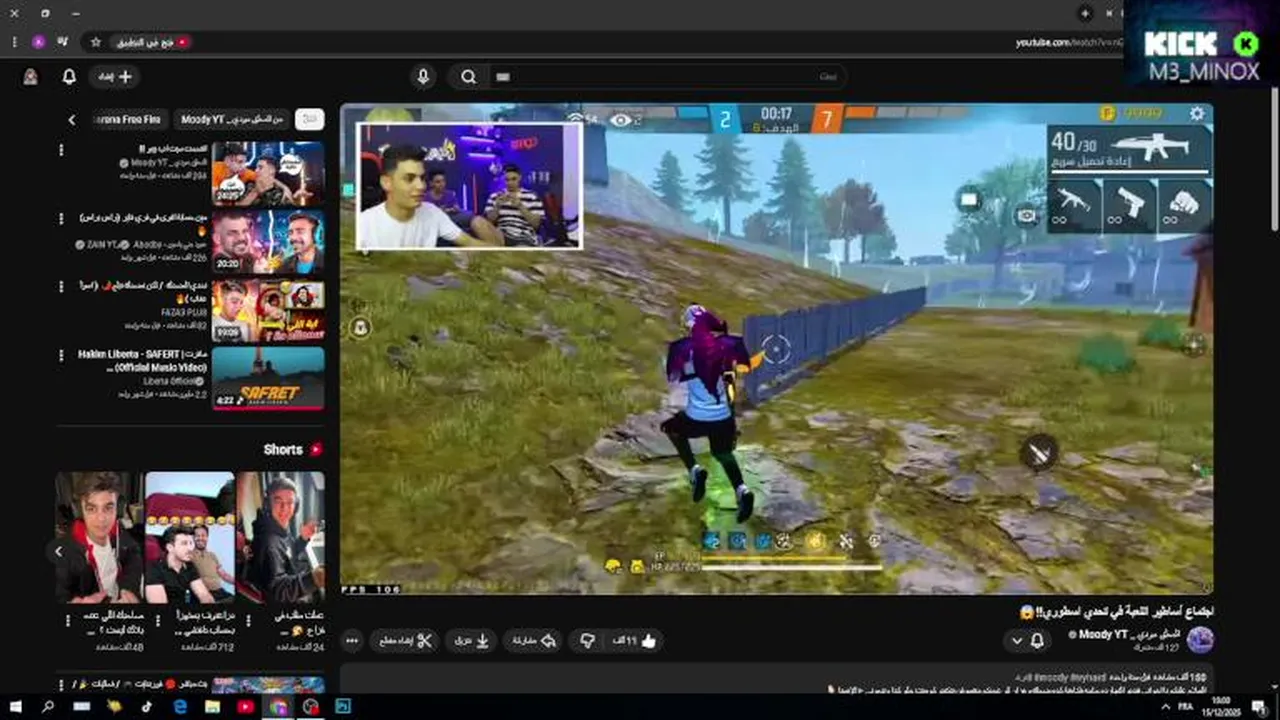Open TikTok from the taskbar
1280x720 pixels.
(x=147, y=706)
